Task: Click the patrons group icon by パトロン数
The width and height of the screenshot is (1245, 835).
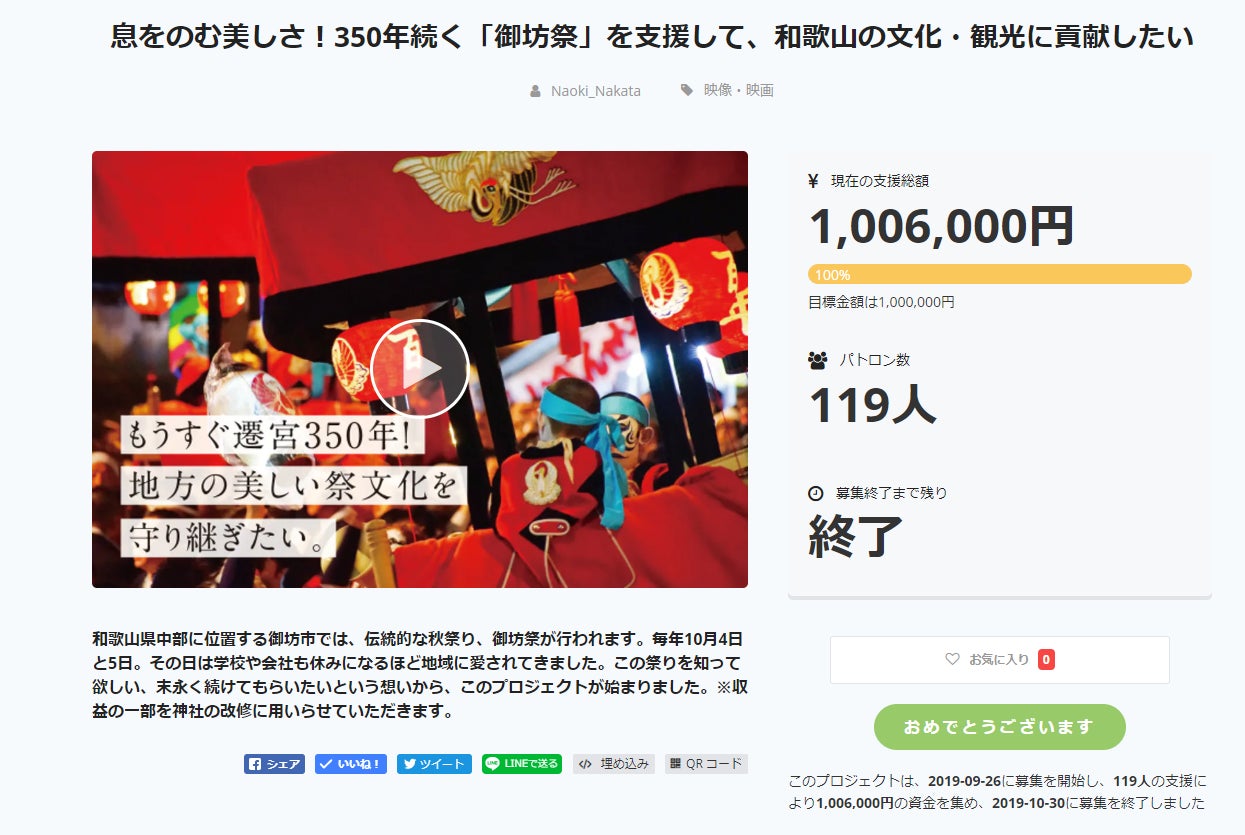Action: point(817,360)
